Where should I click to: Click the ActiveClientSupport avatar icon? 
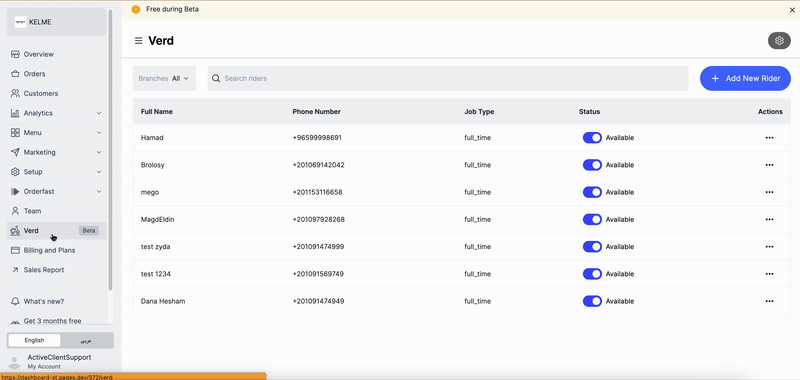click(15, 362)
